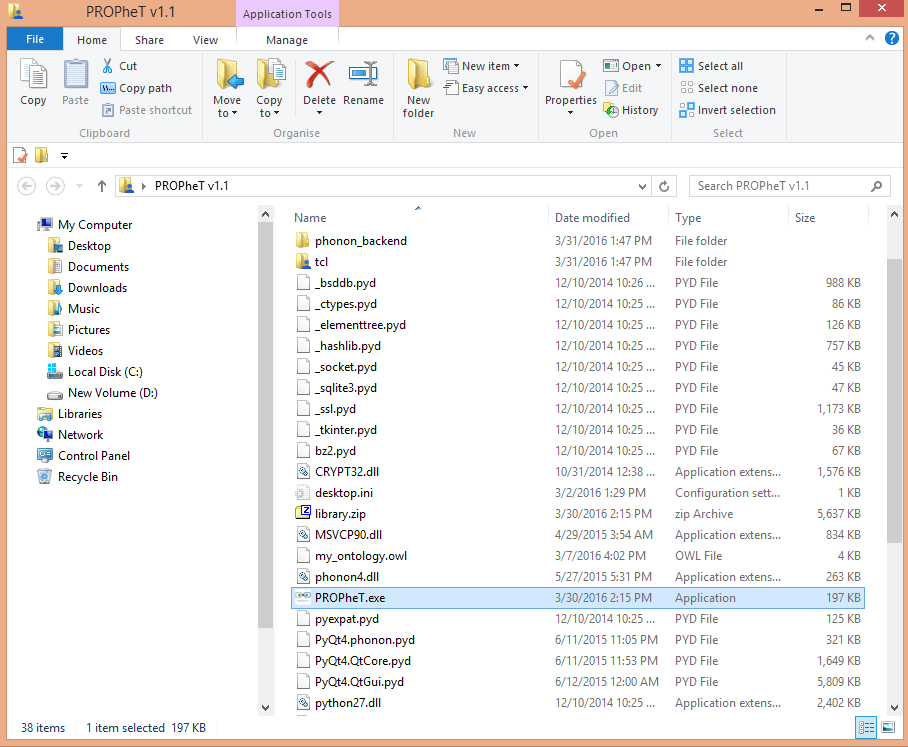The height and width of the screenshot is (747, 908).
Task: Open Customize Quick Access Toolbar dropdown
Action: tap(64, 156)
